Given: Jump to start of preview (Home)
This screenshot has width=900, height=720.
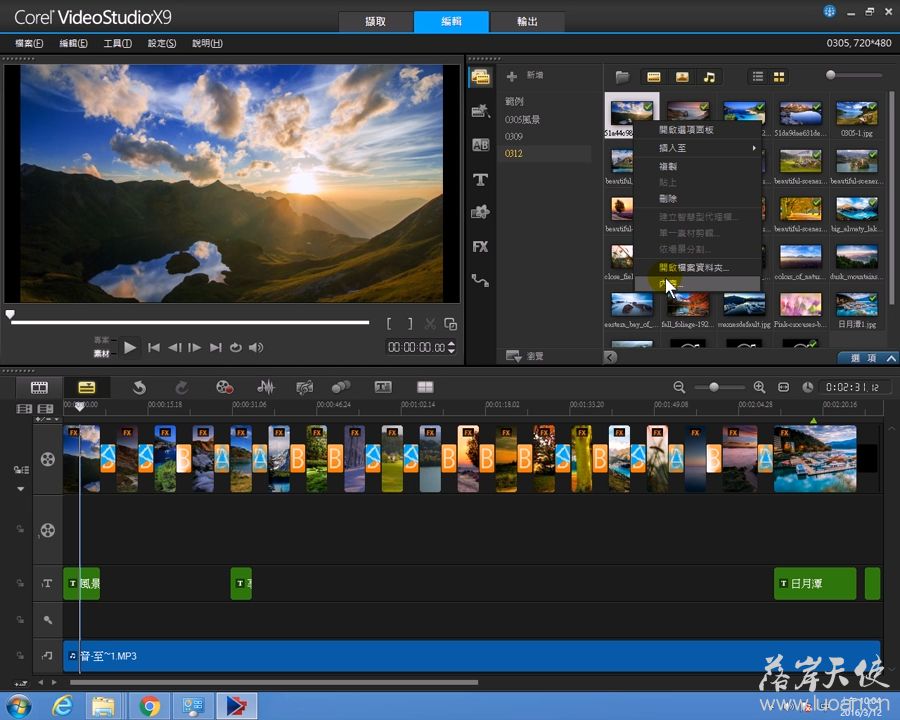Looking at the screenshot, I should click(x=153, y=347).
